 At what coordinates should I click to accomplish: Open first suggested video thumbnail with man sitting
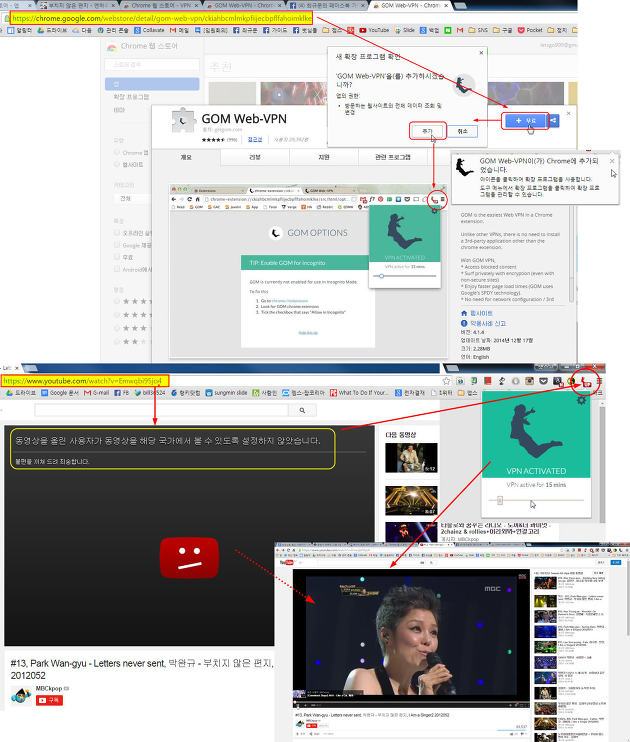[x=411, y=458]
